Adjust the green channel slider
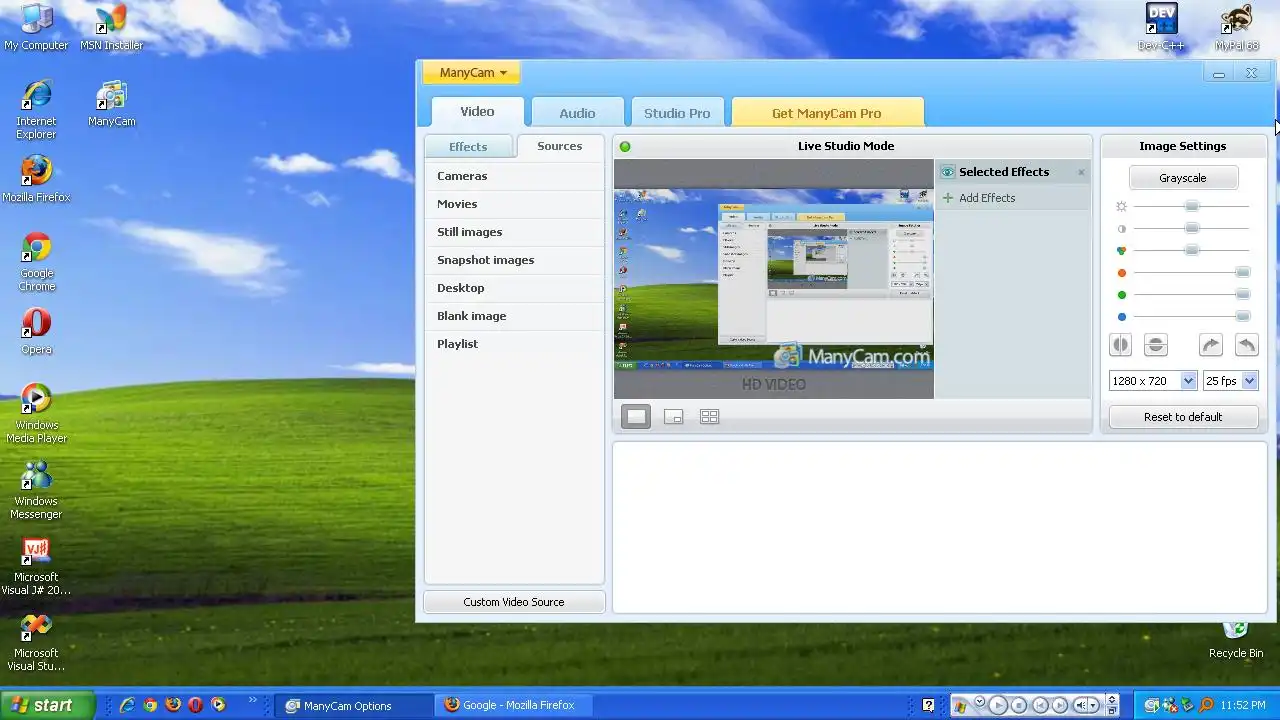 [1243, 294]
